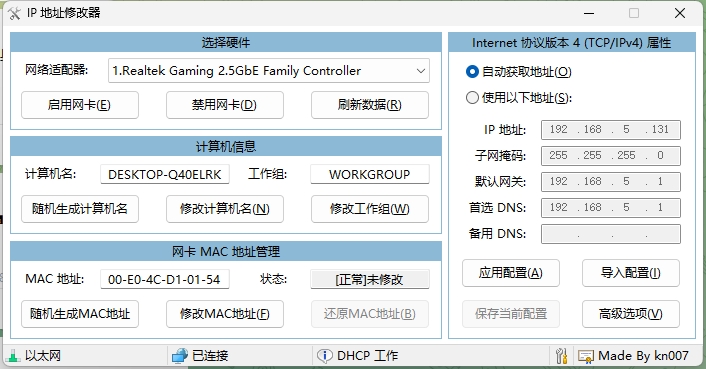Click 以太网 text in status bar
This screenshot has width=706, height=369.
(x=43, y=356)
